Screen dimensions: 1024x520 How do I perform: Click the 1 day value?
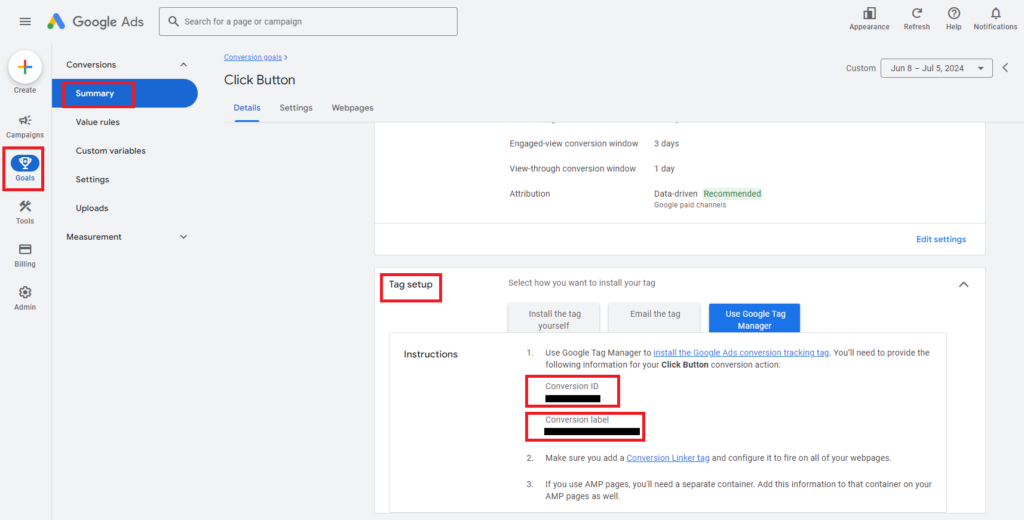[664, 169]
